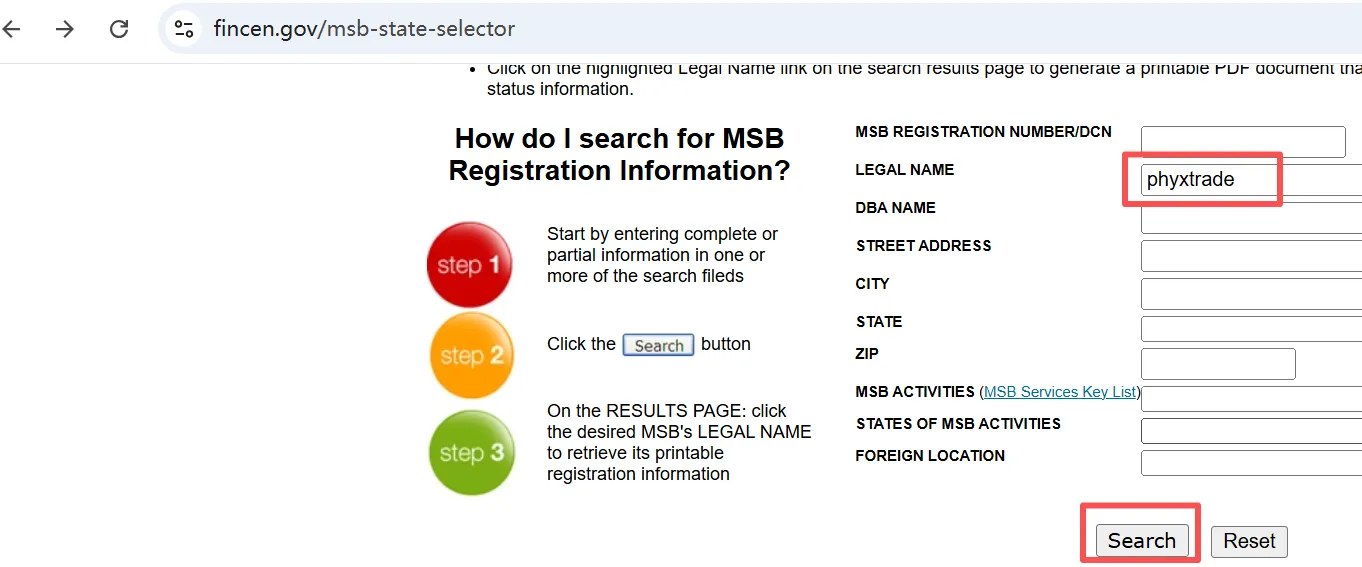Select the DBA Name input box
1362x567 pixels.
pos(1250,218)
